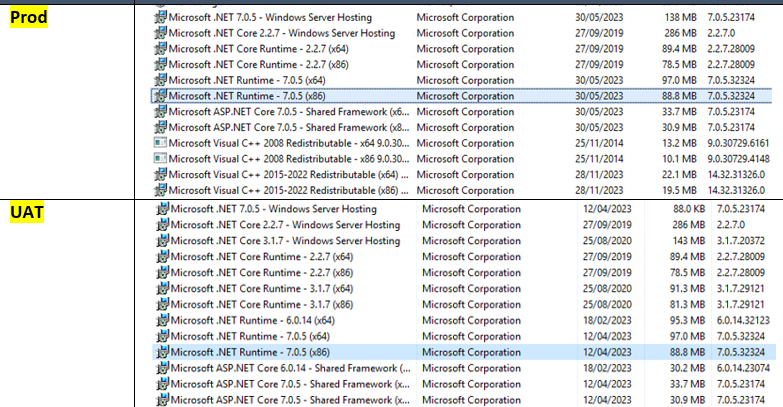Click version 3.1.7.20372
This screenshot has width=783, height=407.
click(x=741, y=241)
